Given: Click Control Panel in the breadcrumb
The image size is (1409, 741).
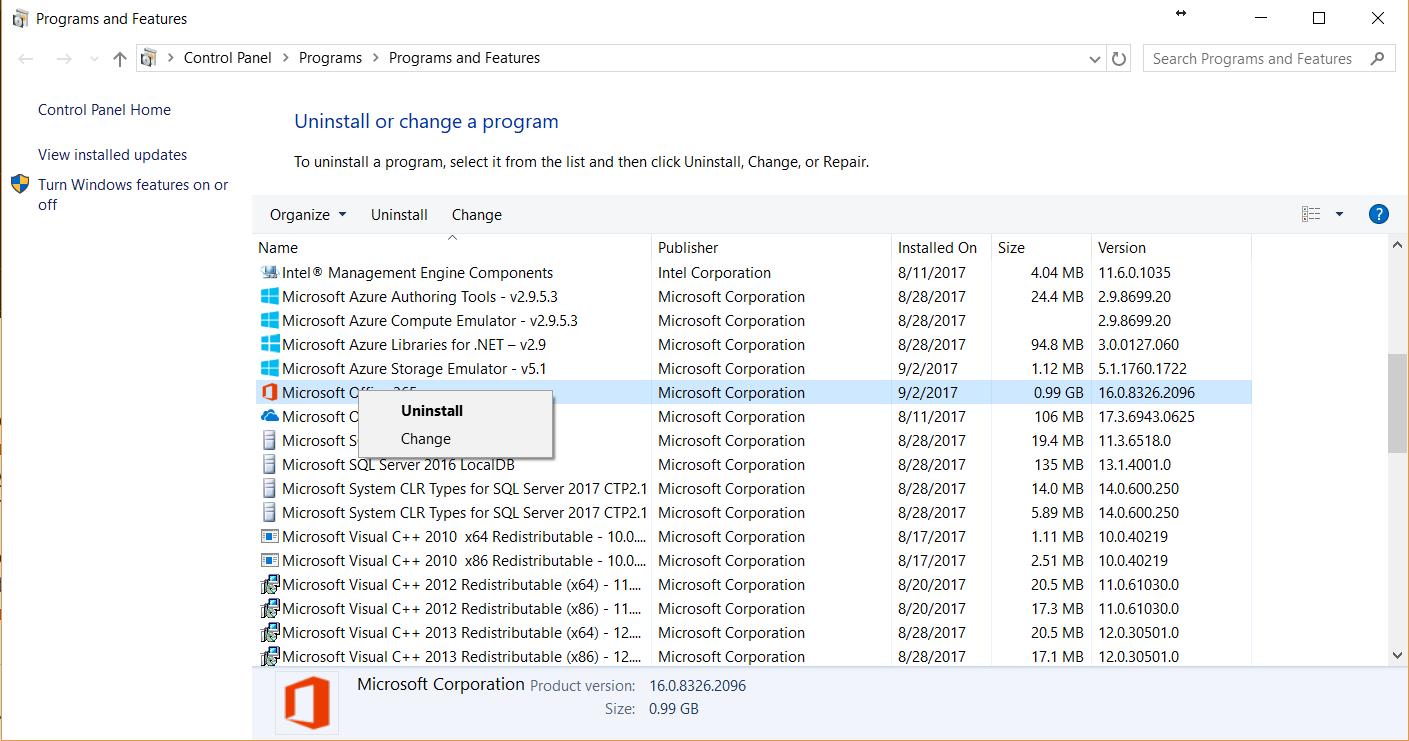Looking at the screenshot, I should click(x=228, y=58).
